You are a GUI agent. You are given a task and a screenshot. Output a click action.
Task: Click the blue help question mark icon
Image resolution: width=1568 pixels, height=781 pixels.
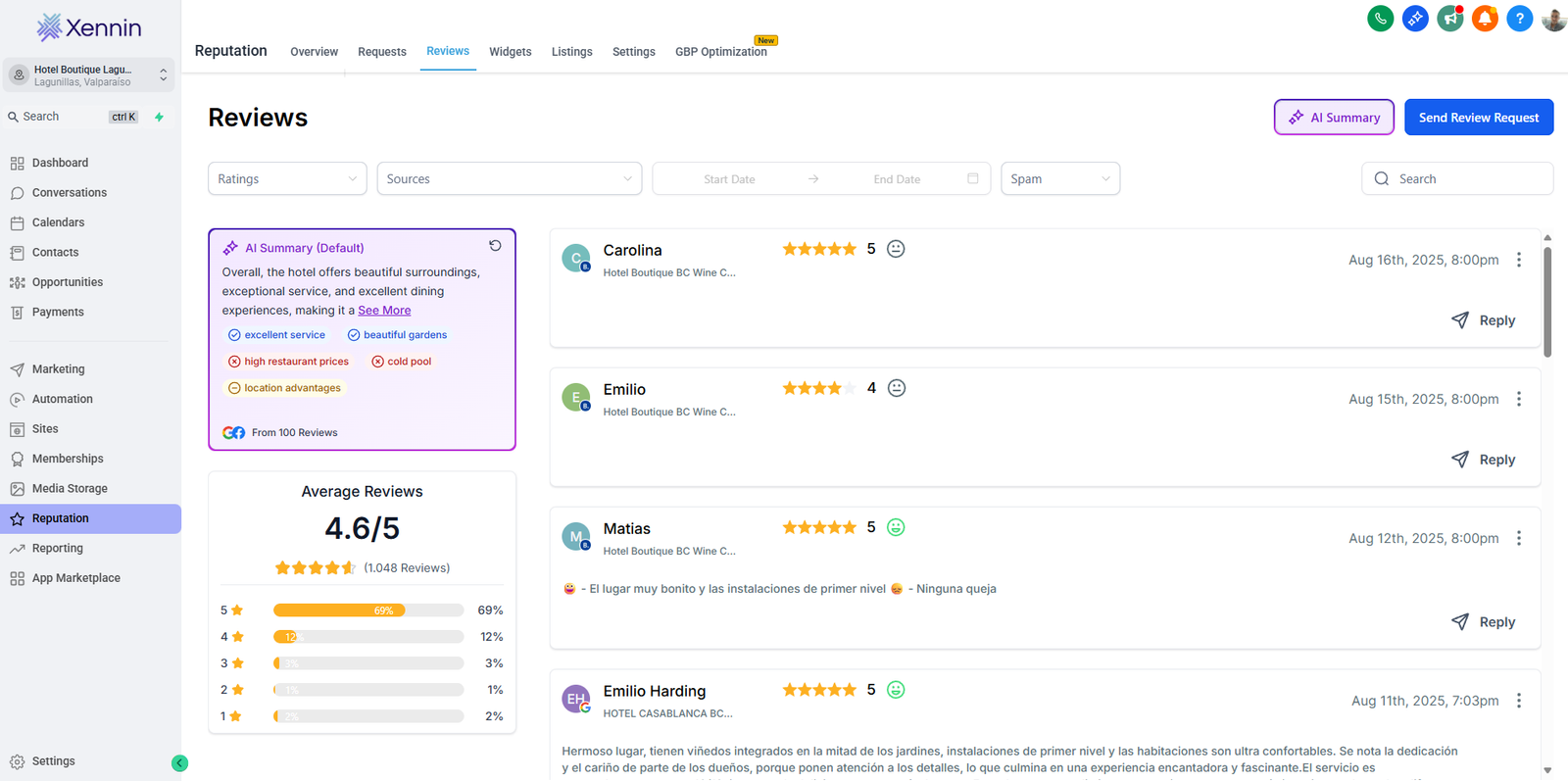click(x=1519, y=19)
